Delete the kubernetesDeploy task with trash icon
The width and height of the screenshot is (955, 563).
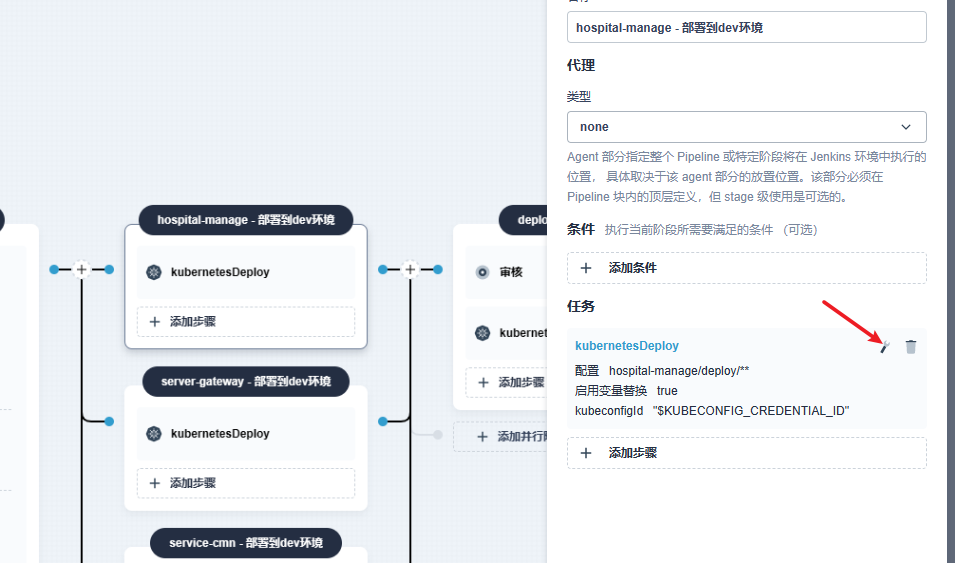click(x=911, y=347)
